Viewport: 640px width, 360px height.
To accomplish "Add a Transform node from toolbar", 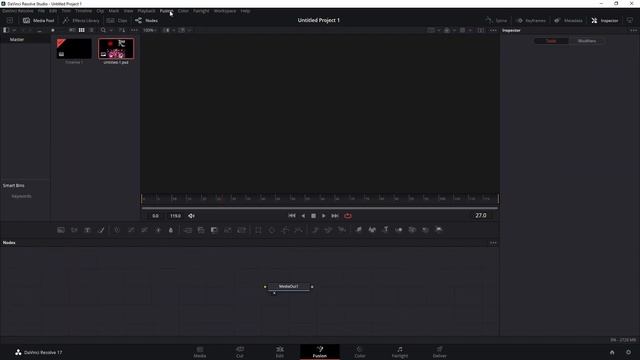I will (x=242, y=230).
